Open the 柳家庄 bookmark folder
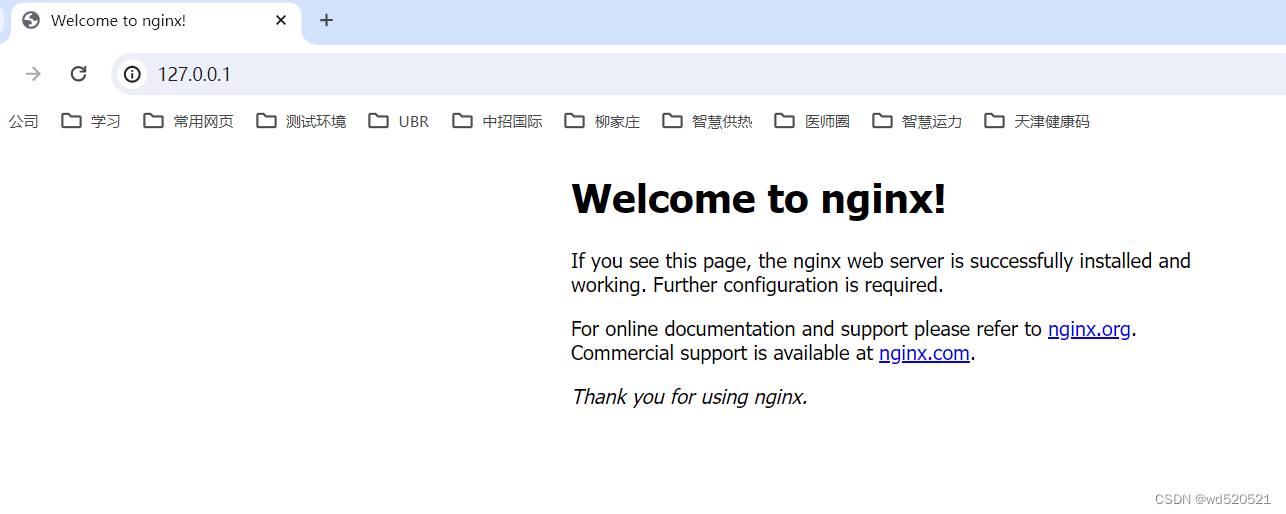Image resolution: width=1286 pixels, height=514 pixels. [x=602, y=121]
